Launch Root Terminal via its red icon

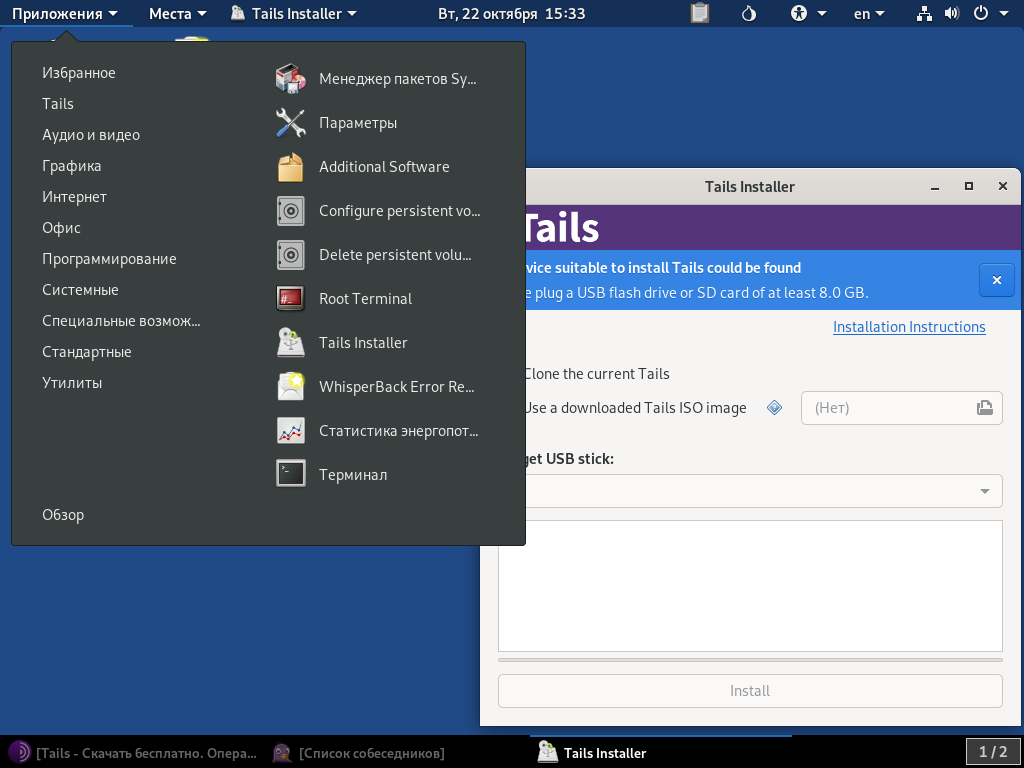tap(291, 298)
